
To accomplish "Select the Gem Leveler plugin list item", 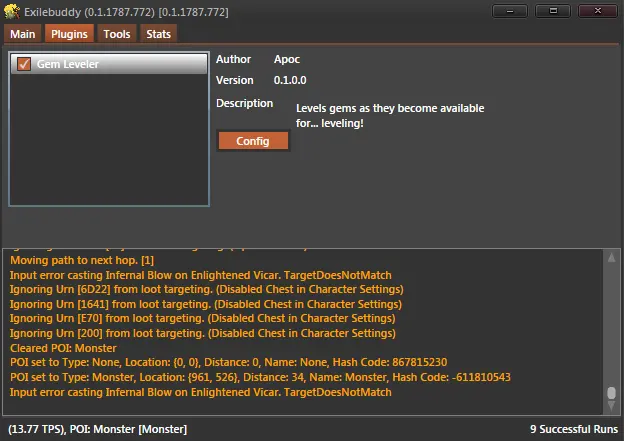I will [110, 65].
